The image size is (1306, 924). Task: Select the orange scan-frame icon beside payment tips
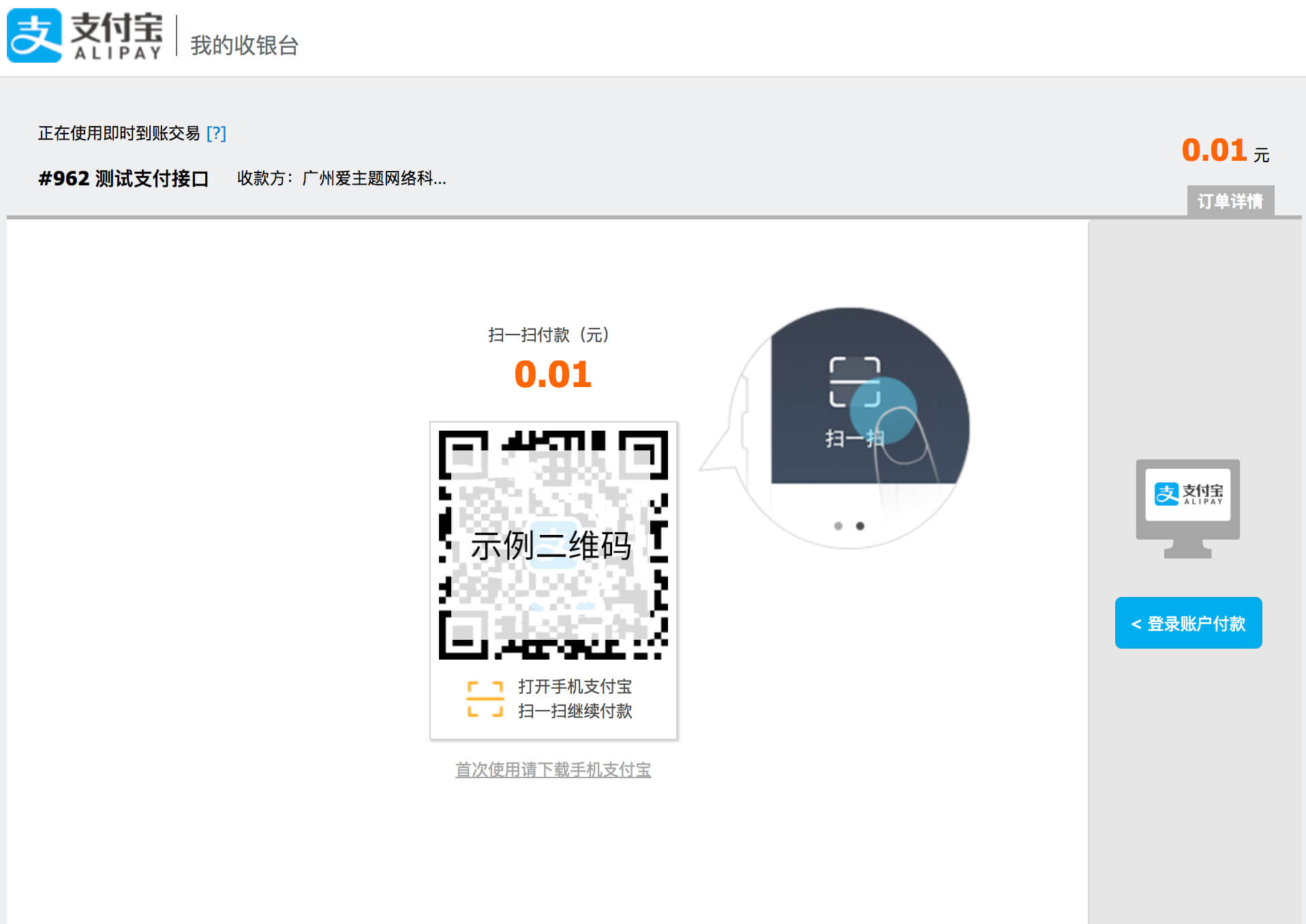[x=485, y=699]
